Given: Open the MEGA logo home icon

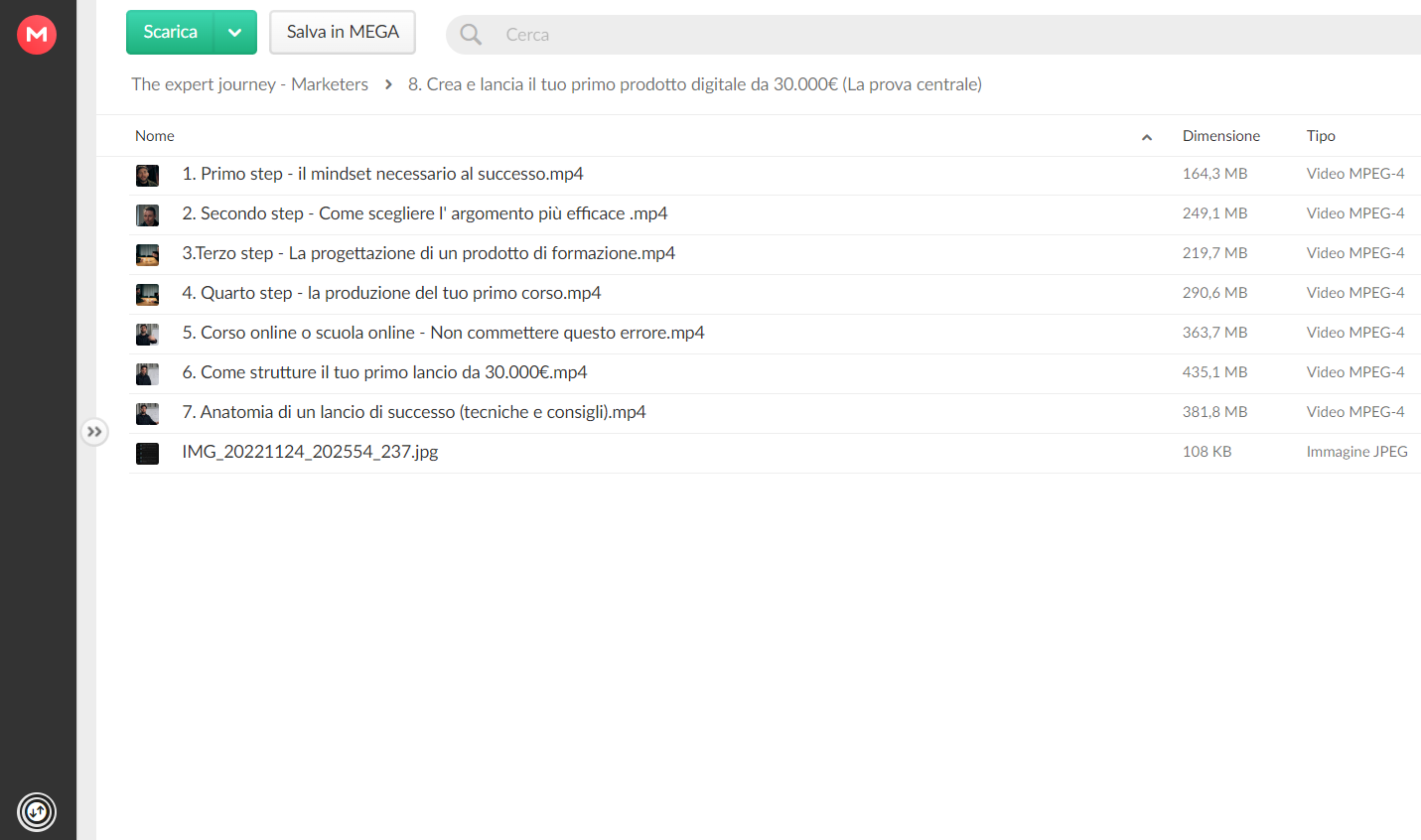Looking at the screenshot, I should (37, 35).
